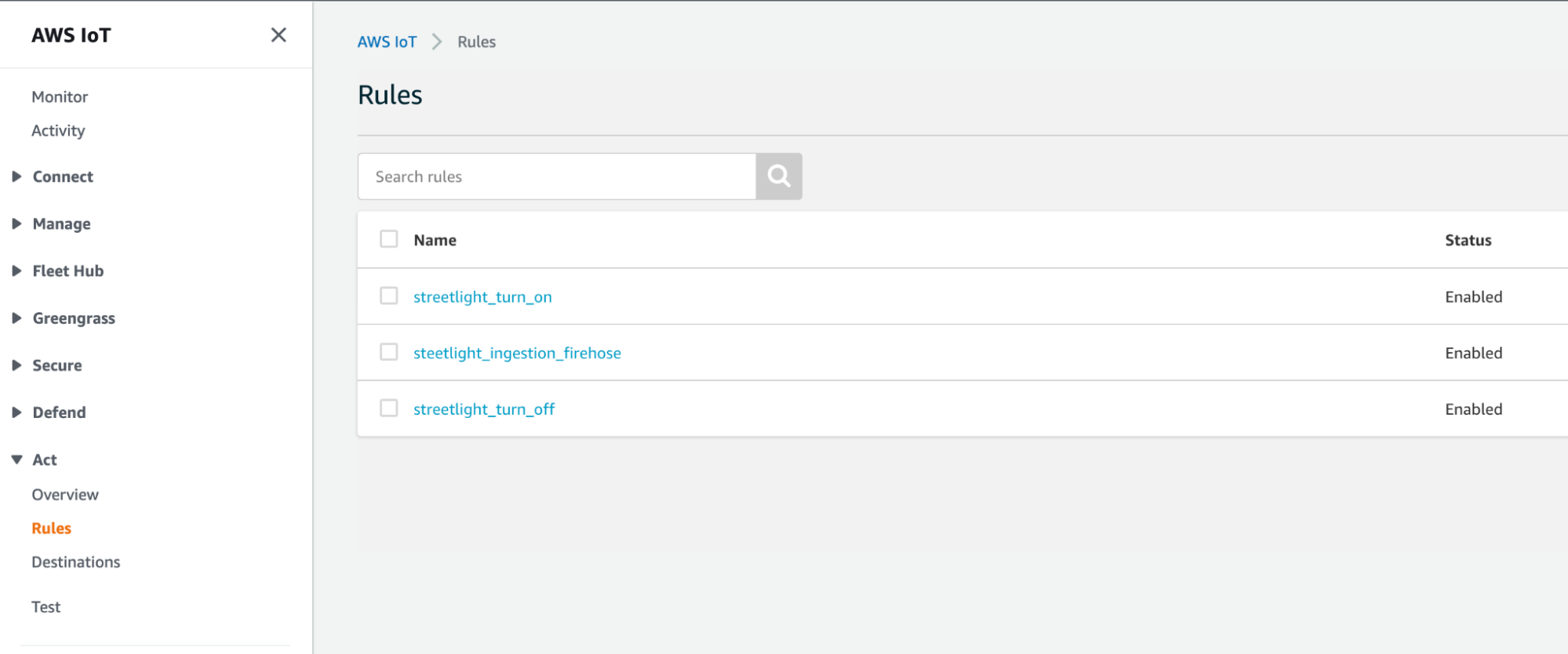
Task: Expand the Greengrass menu triangle
Action: 16,318
